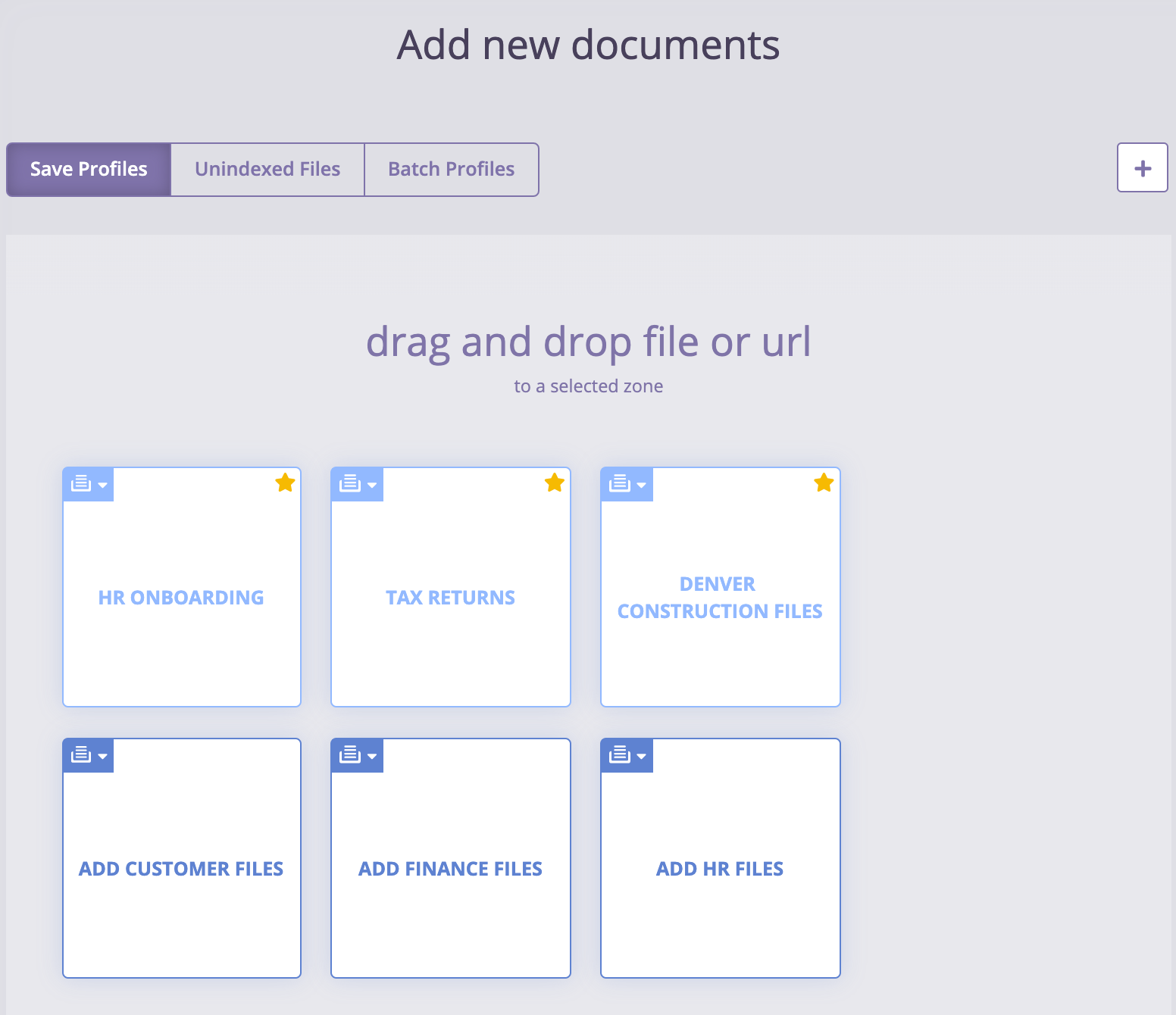Switch to the Batch Profiles tab

pyautogui.click(x=451, y=169)
